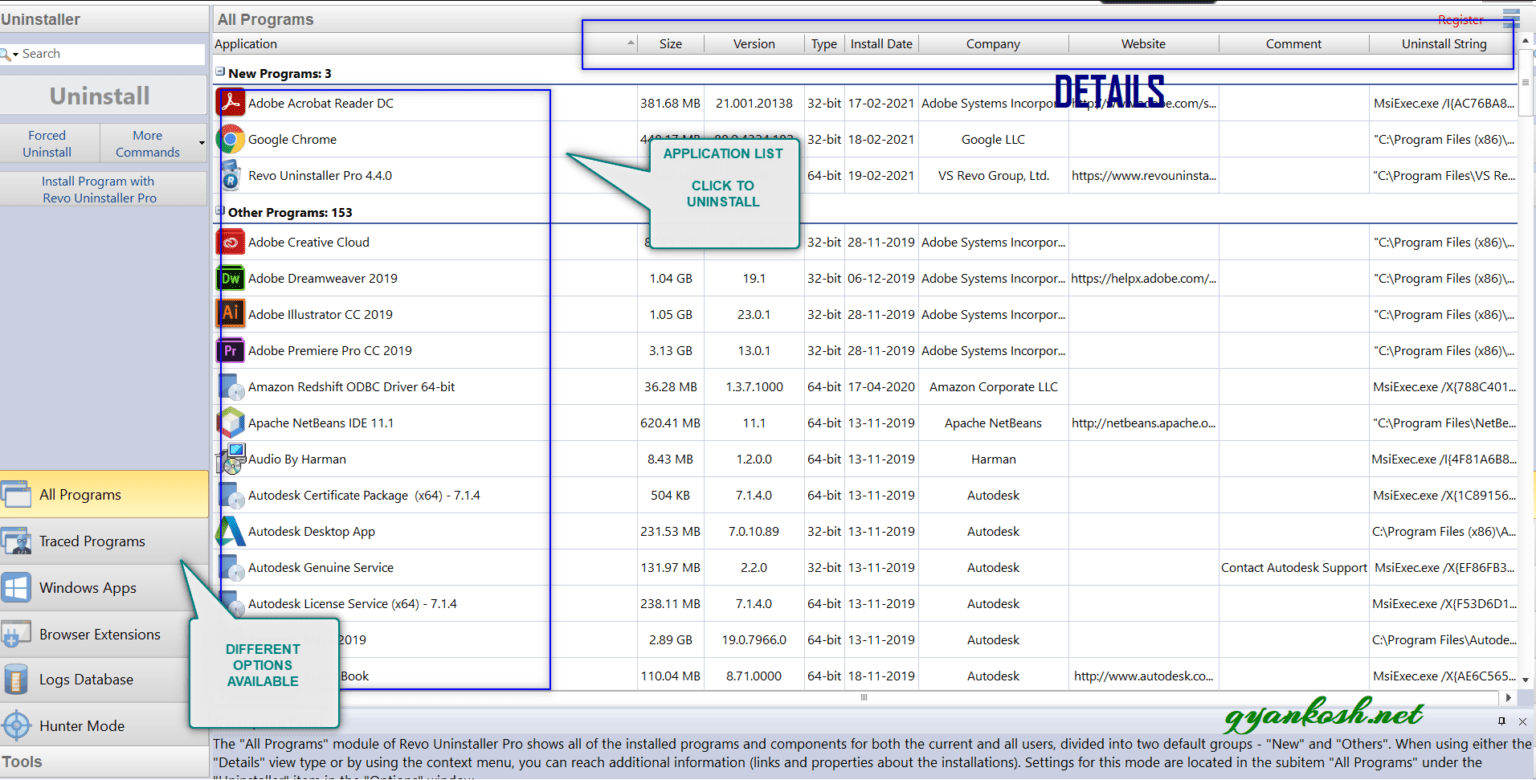
Task: Select Autodesk License Service (x64) - 7.1.4
Action: (866, 603)
